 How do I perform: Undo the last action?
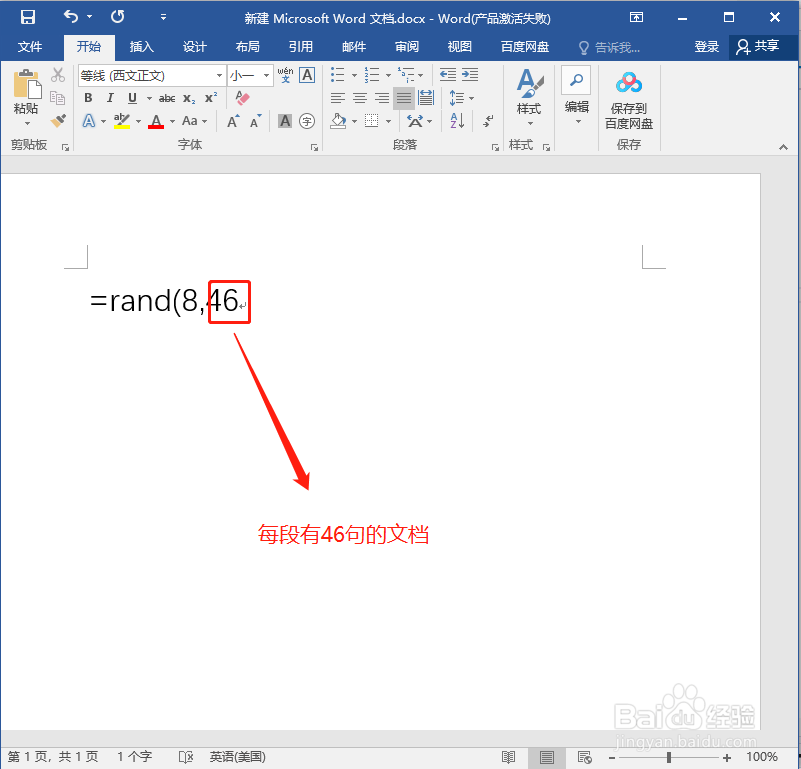[71, 17]
